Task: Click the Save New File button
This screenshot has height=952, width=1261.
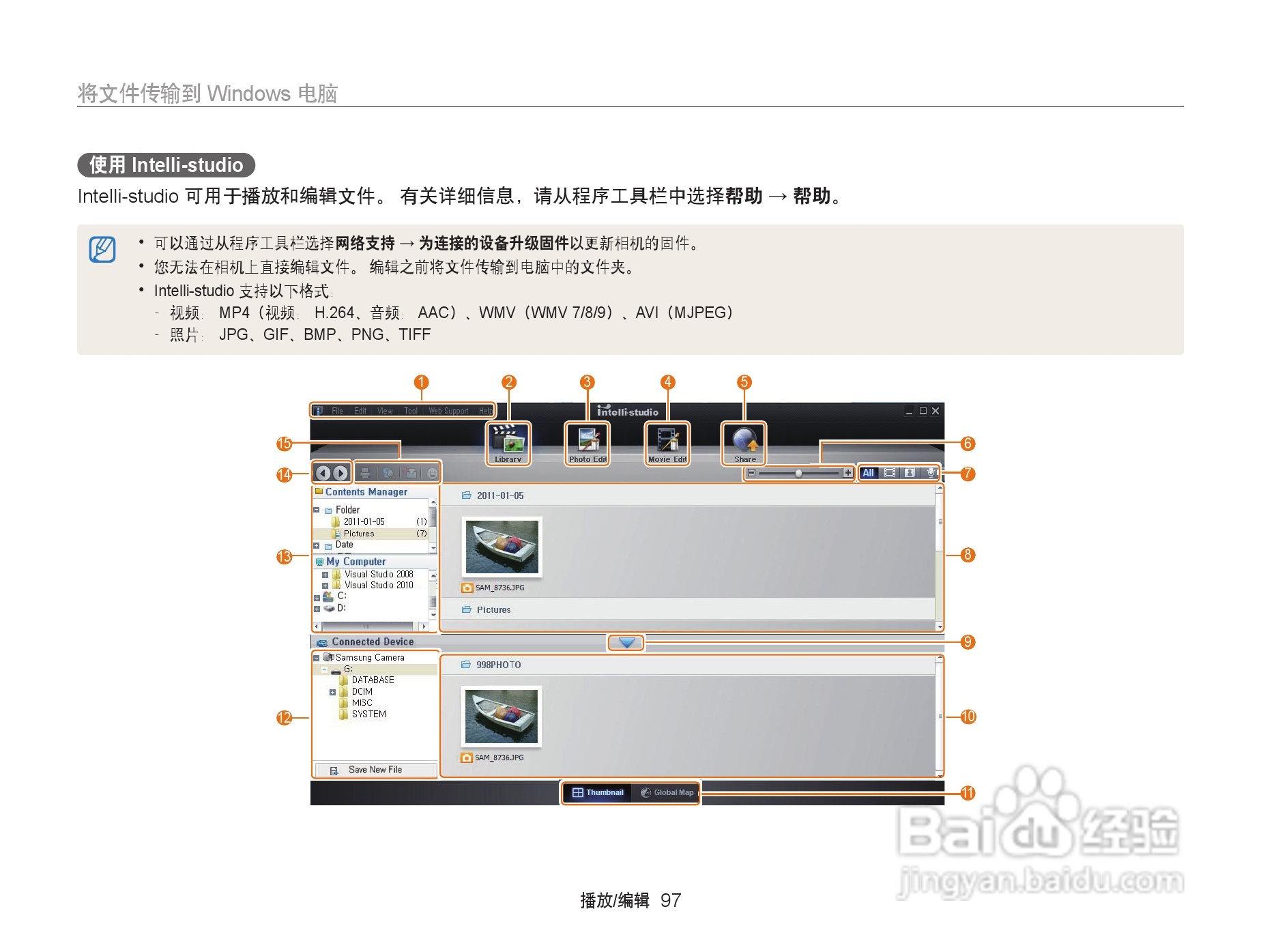Action: (375, 770)
